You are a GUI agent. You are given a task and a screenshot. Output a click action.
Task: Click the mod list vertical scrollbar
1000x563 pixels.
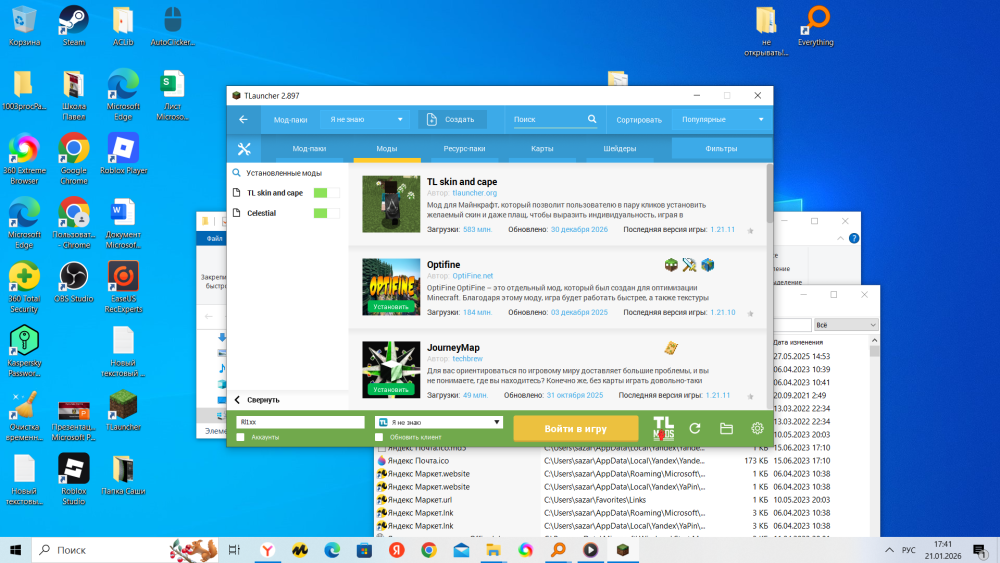[770, 193]
